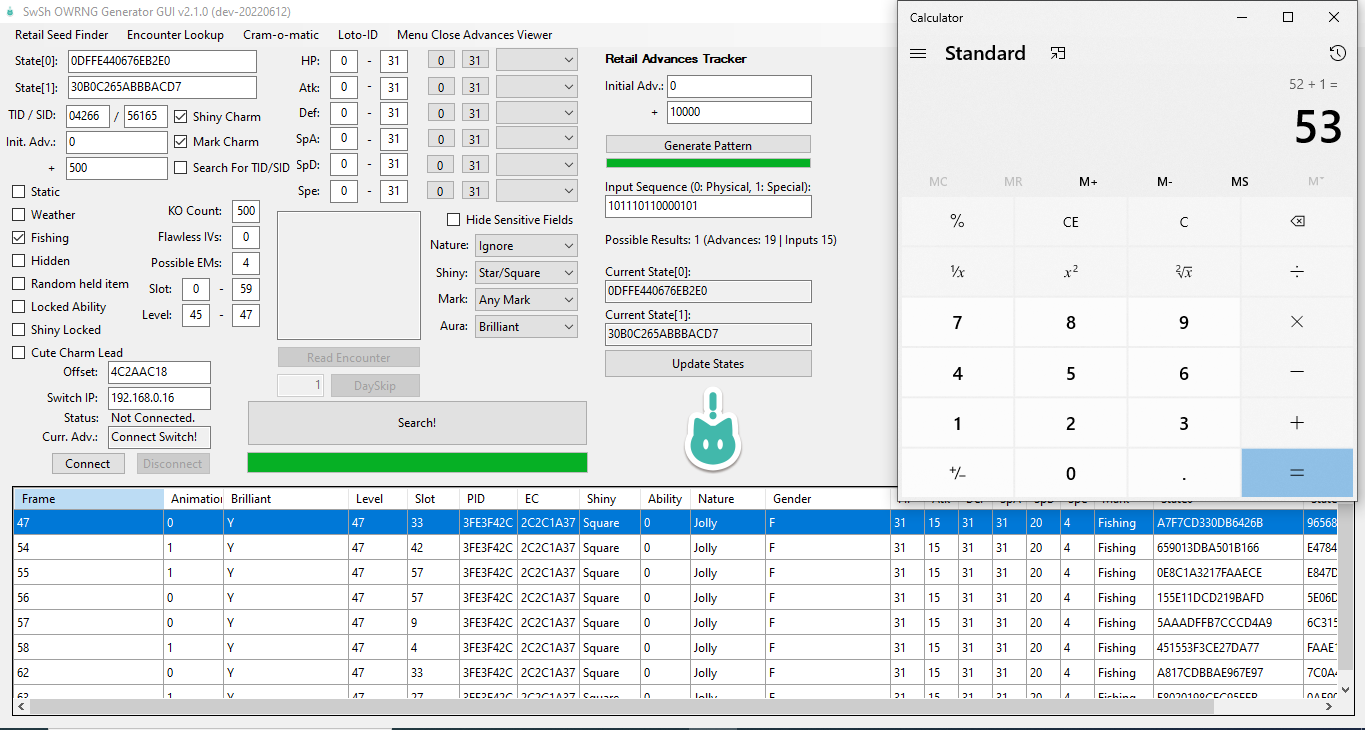Open Encounter Lookup menu
This screenshot has width=1365, height=730.
(x=175, y=35)
